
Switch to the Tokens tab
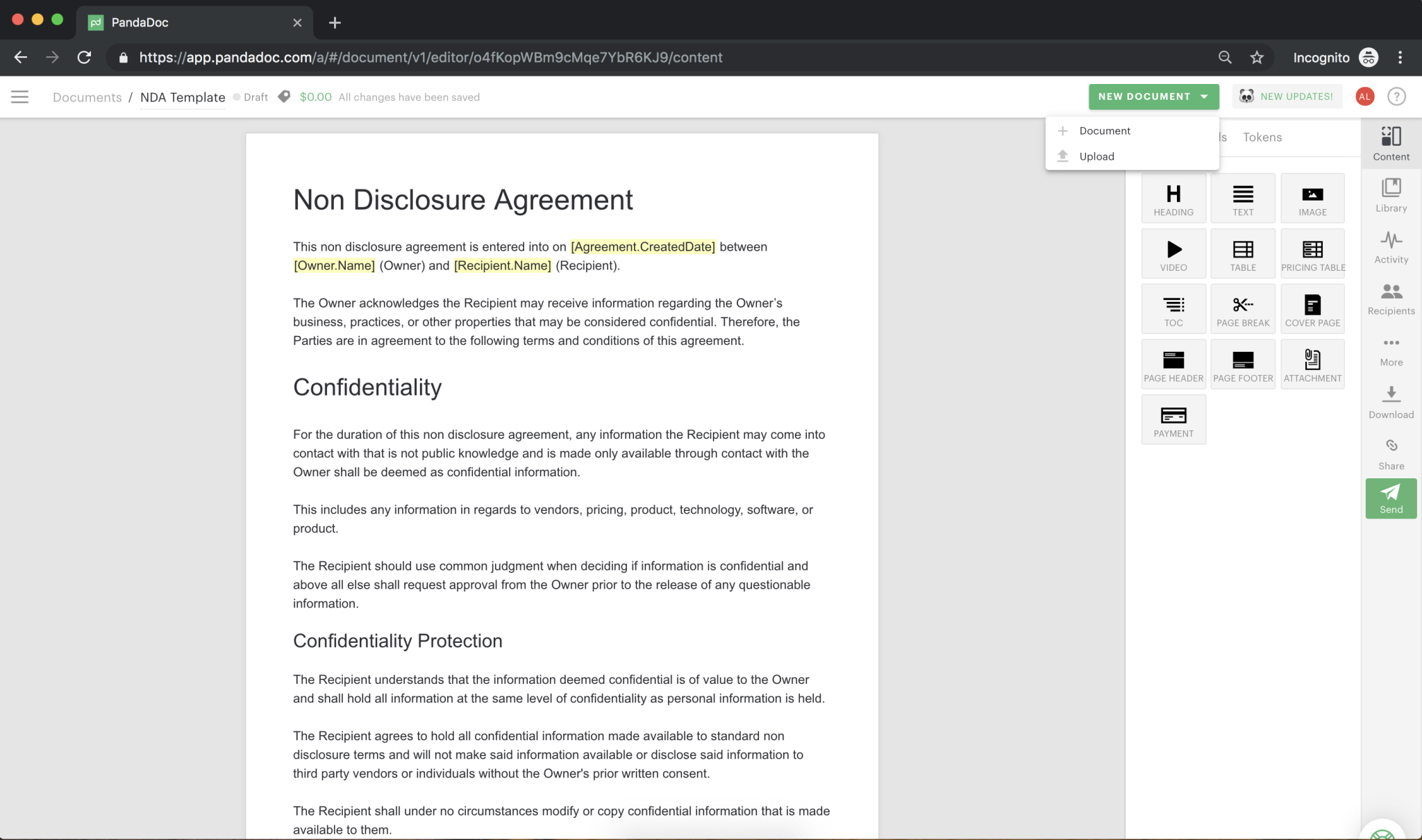[1262, 137]
